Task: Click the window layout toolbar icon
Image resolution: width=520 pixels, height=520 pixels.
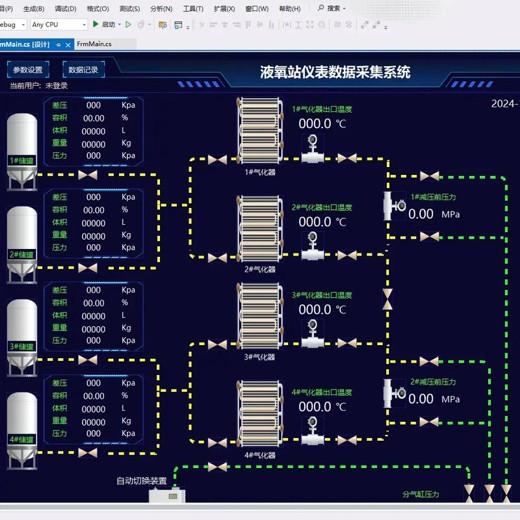Action: (x=178, y=25)
